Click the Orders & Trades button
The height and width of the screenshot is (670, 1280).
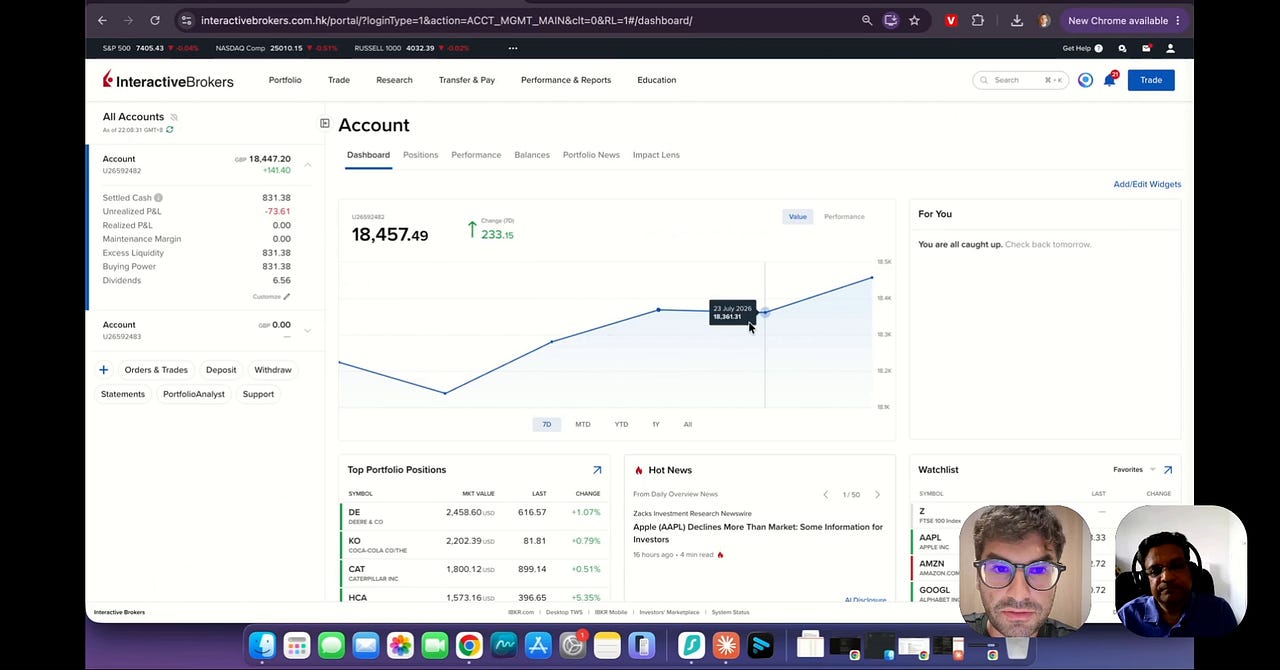pyautogui.click(x=156, y=370)
